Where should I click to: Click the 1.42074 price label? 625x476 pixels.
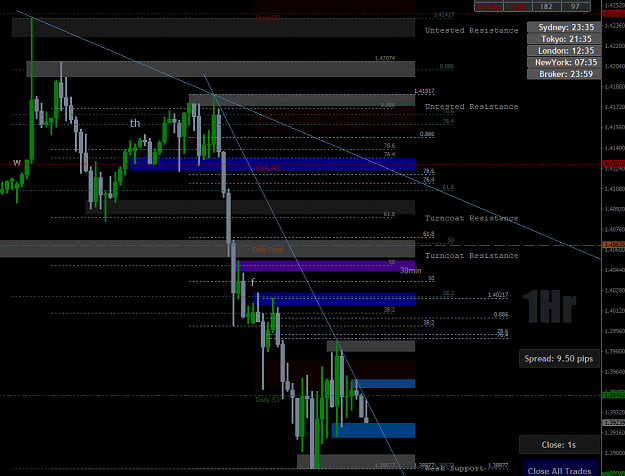385,58
